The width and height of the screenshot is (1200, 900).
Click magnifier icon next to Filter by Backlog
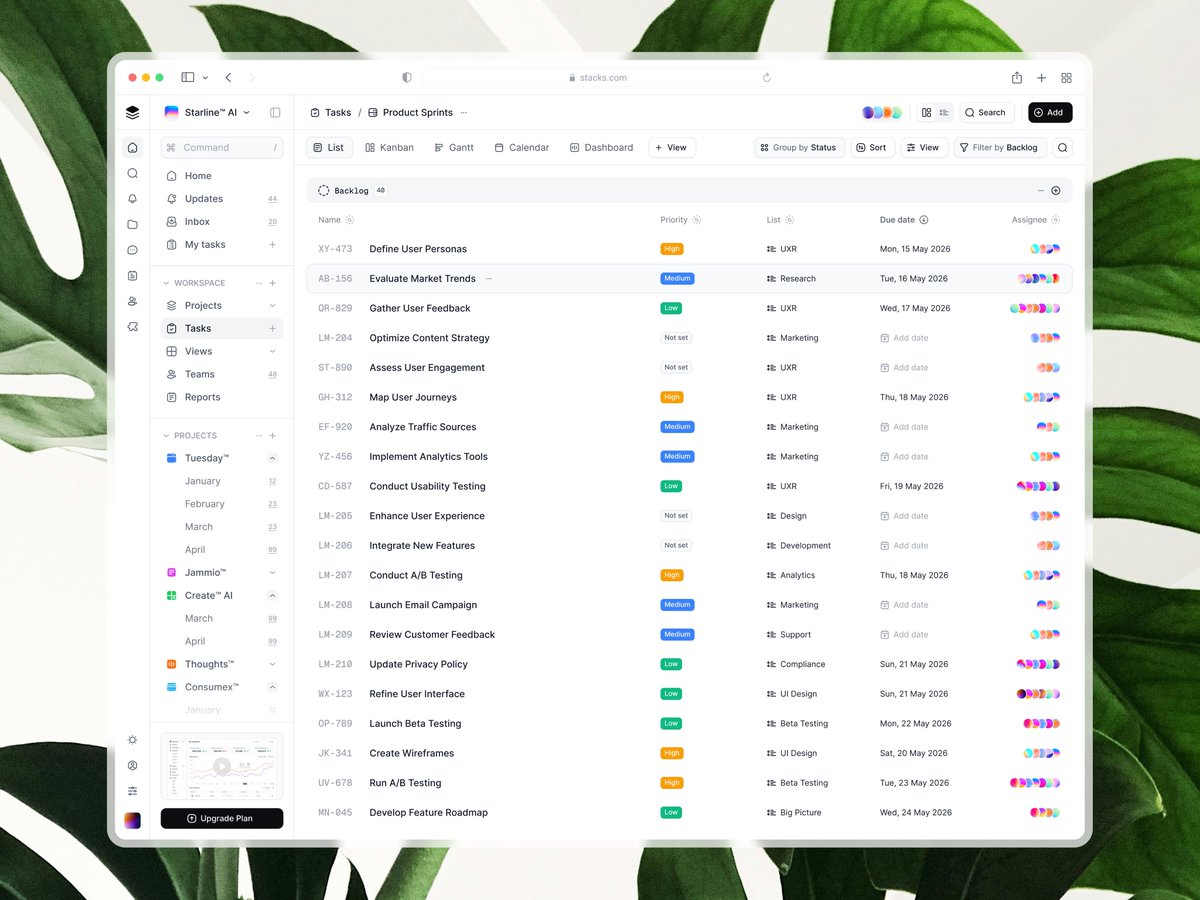[1063, 147]
